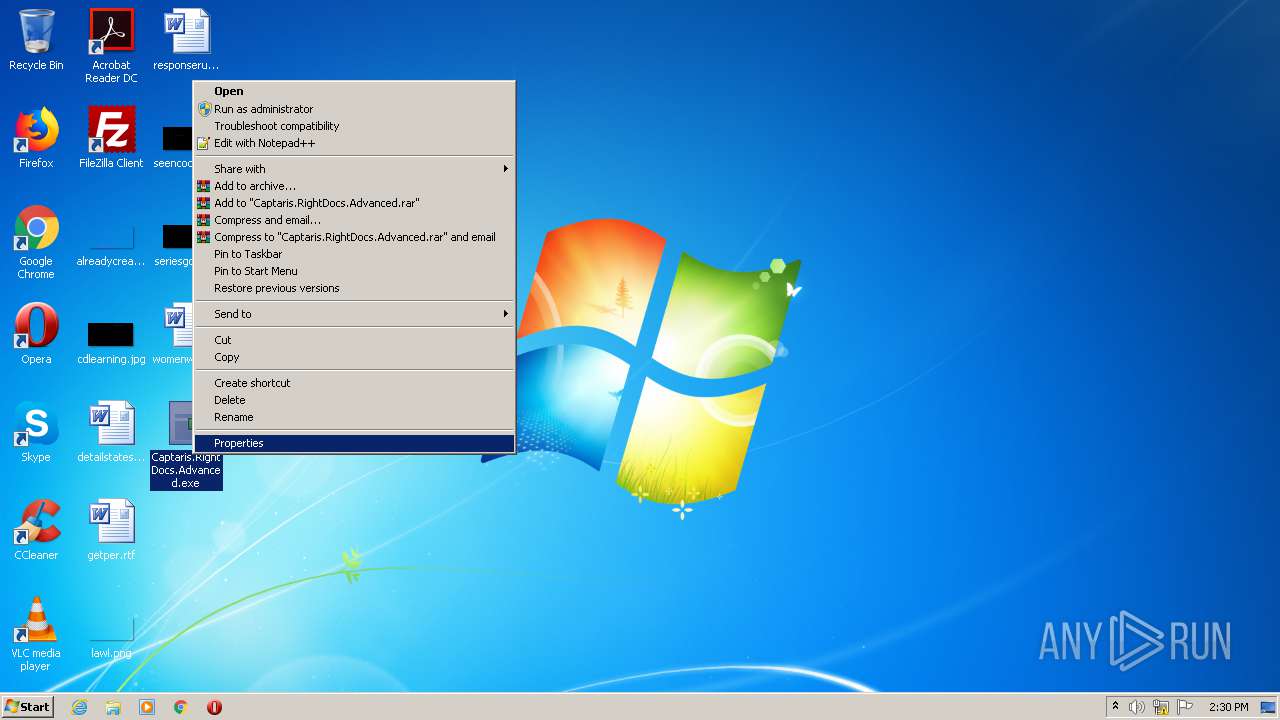Choose Run as administrator
This screenshot has width=1280, height=720.
click(354, 109)
